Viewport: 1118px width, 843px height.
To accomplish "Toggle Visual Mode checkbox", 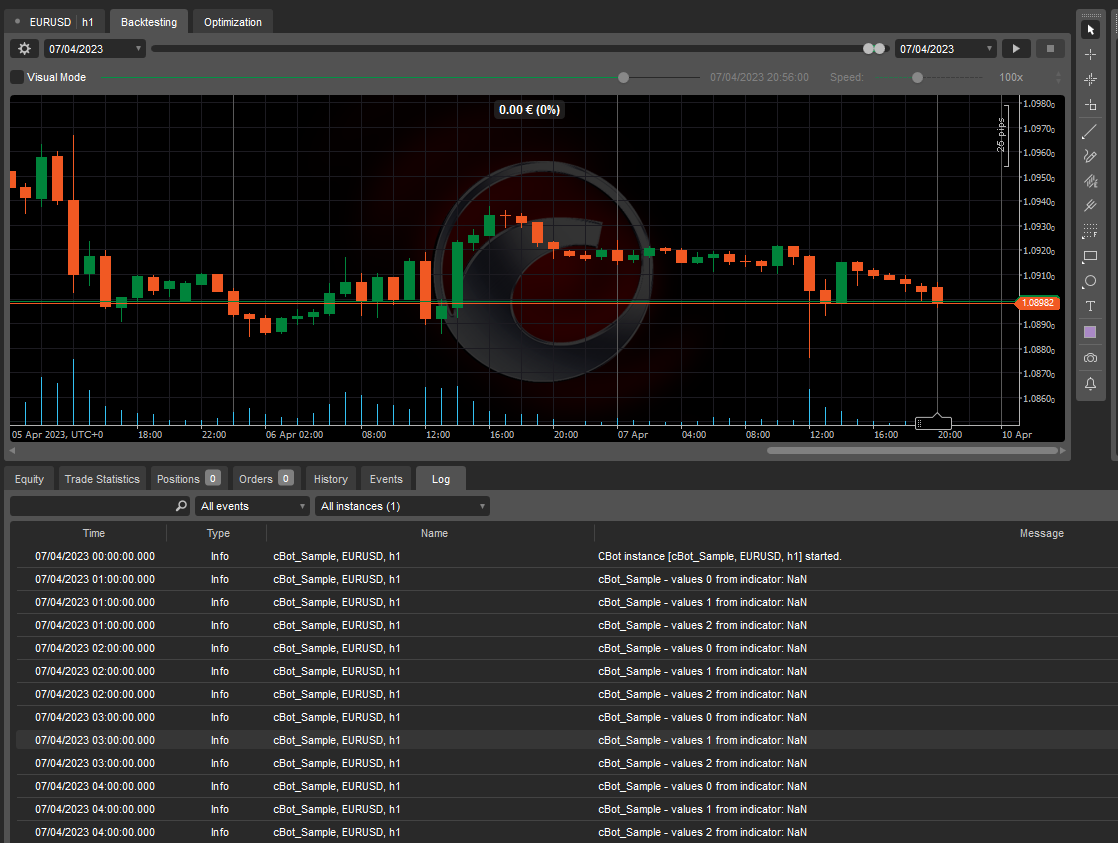I will [17, 77].
